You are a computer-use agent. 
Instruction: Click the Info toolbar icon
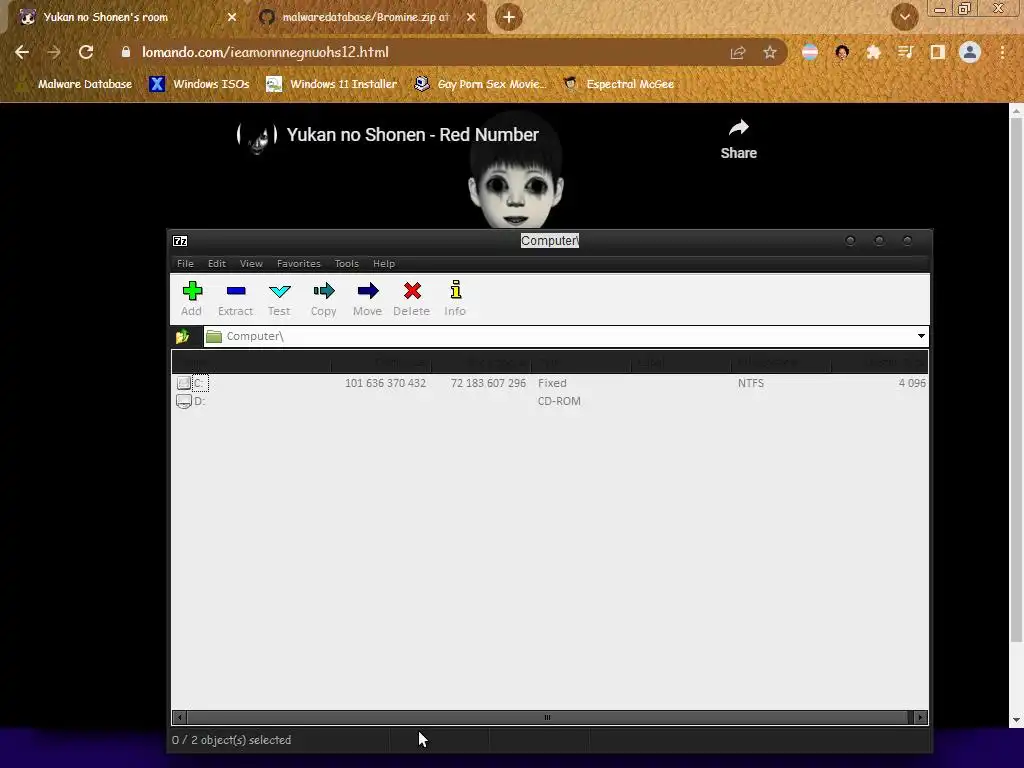click(x=456, y=290)
